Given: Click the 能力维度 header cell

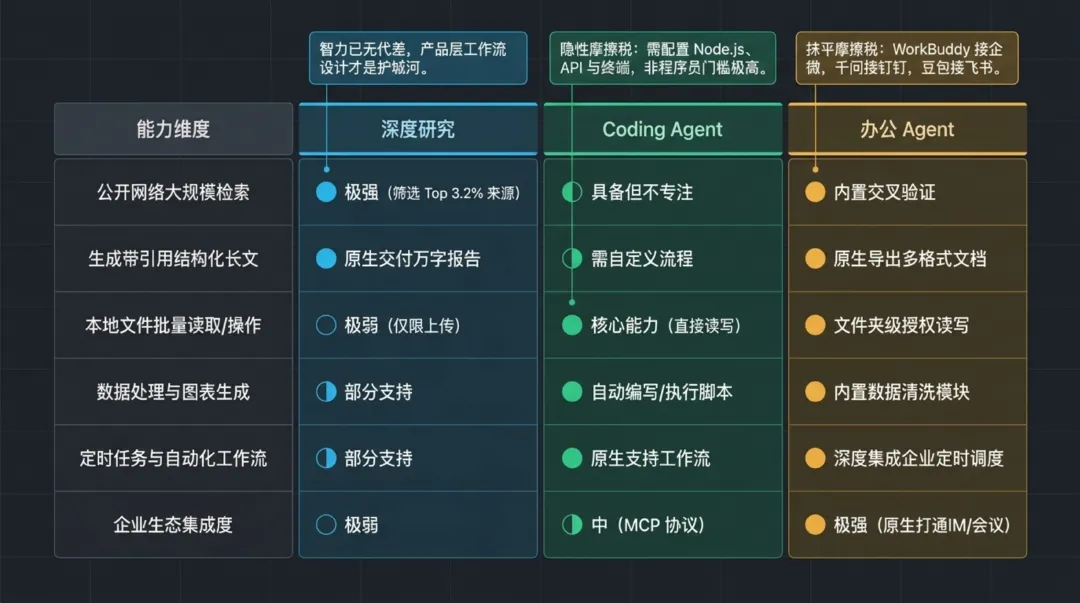Looking at the screenshot, I should (174, 129).
